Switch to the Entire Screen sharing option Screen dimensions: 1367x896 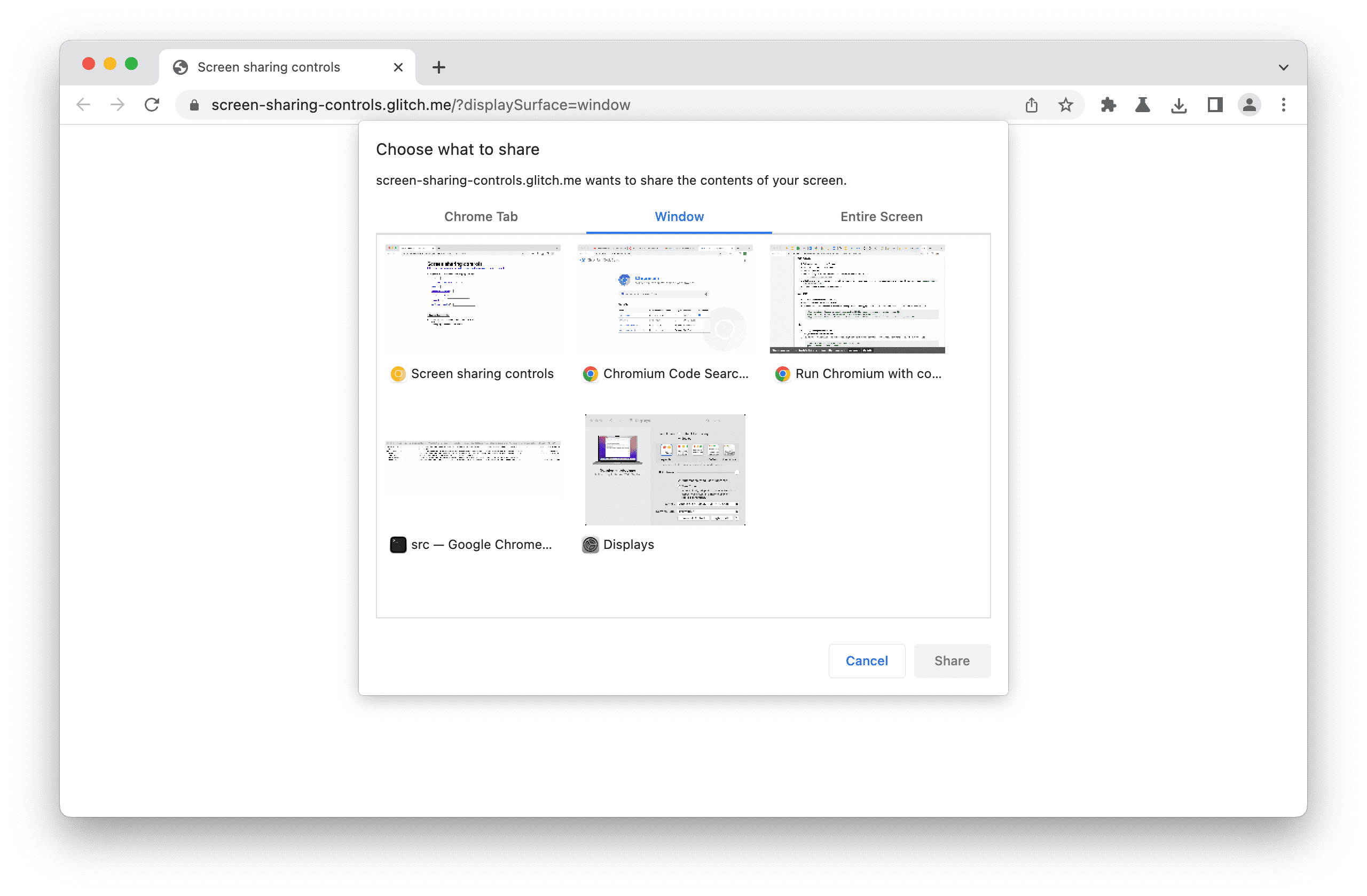point(880,216)
